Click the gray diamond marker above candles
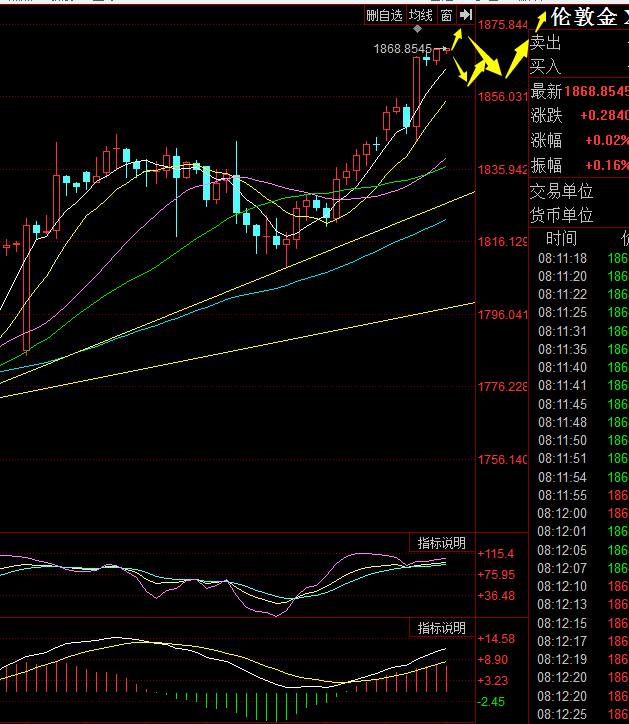 417,28
